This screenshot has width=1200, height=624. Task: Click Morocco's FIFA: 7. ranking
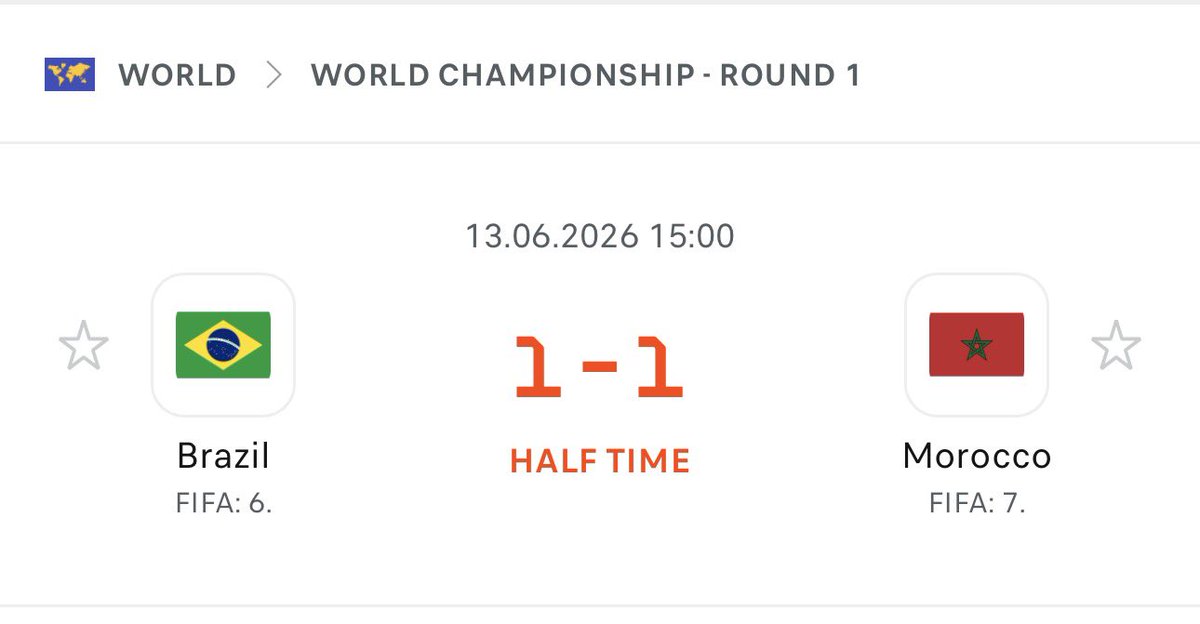coord(977,502)
